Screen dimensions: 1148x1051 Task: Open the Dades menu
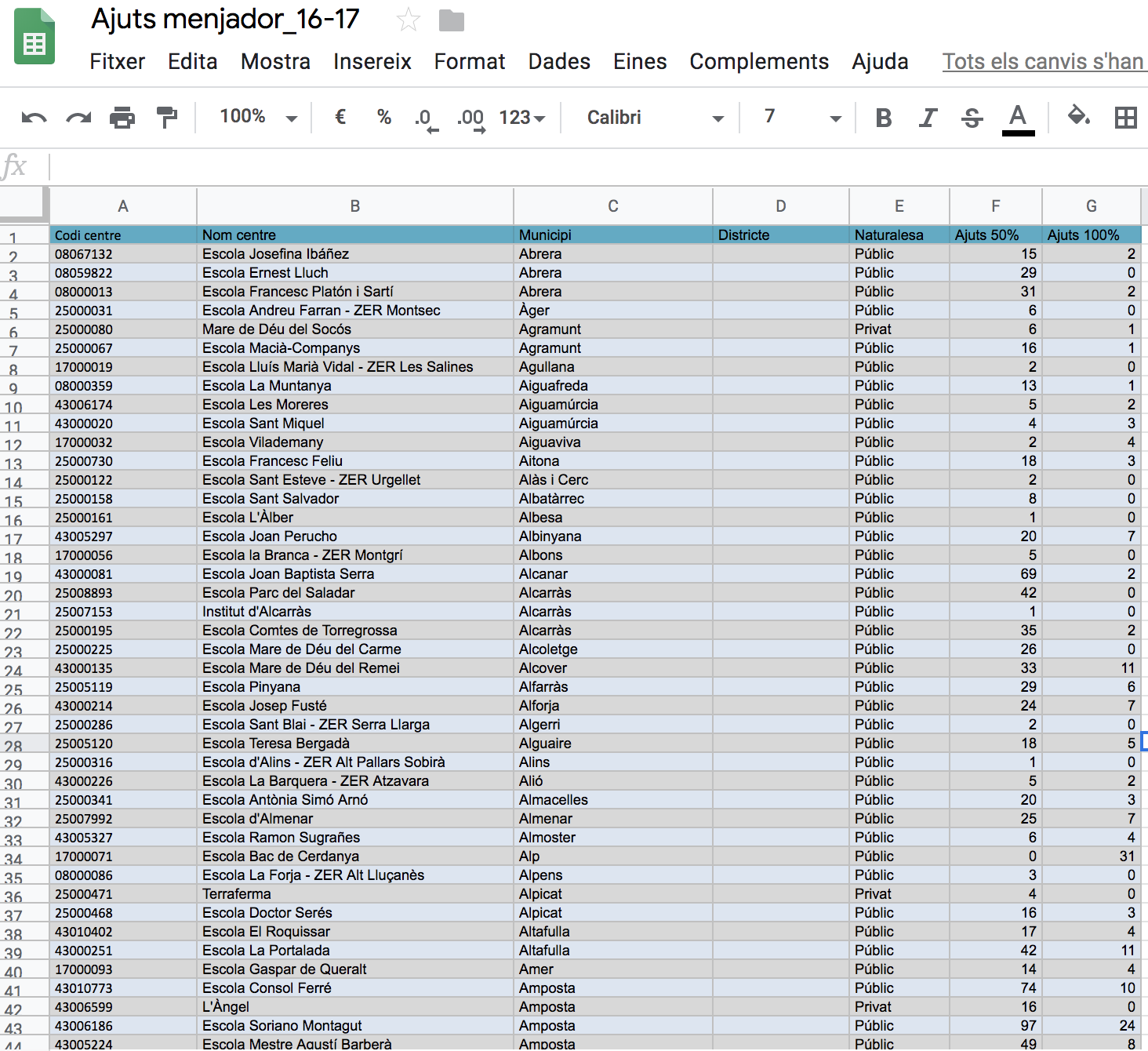pyautogui.click(x=559, y=61)
